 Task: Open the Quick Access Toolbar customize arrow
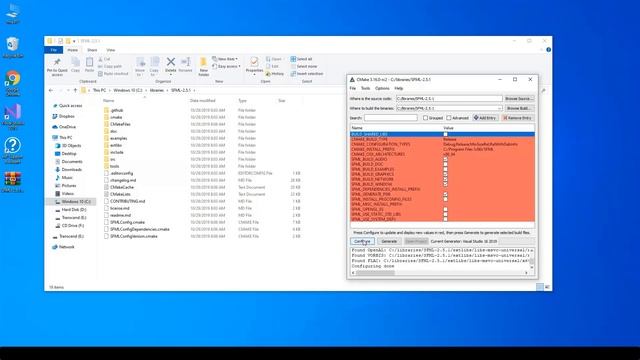[74, 41]
